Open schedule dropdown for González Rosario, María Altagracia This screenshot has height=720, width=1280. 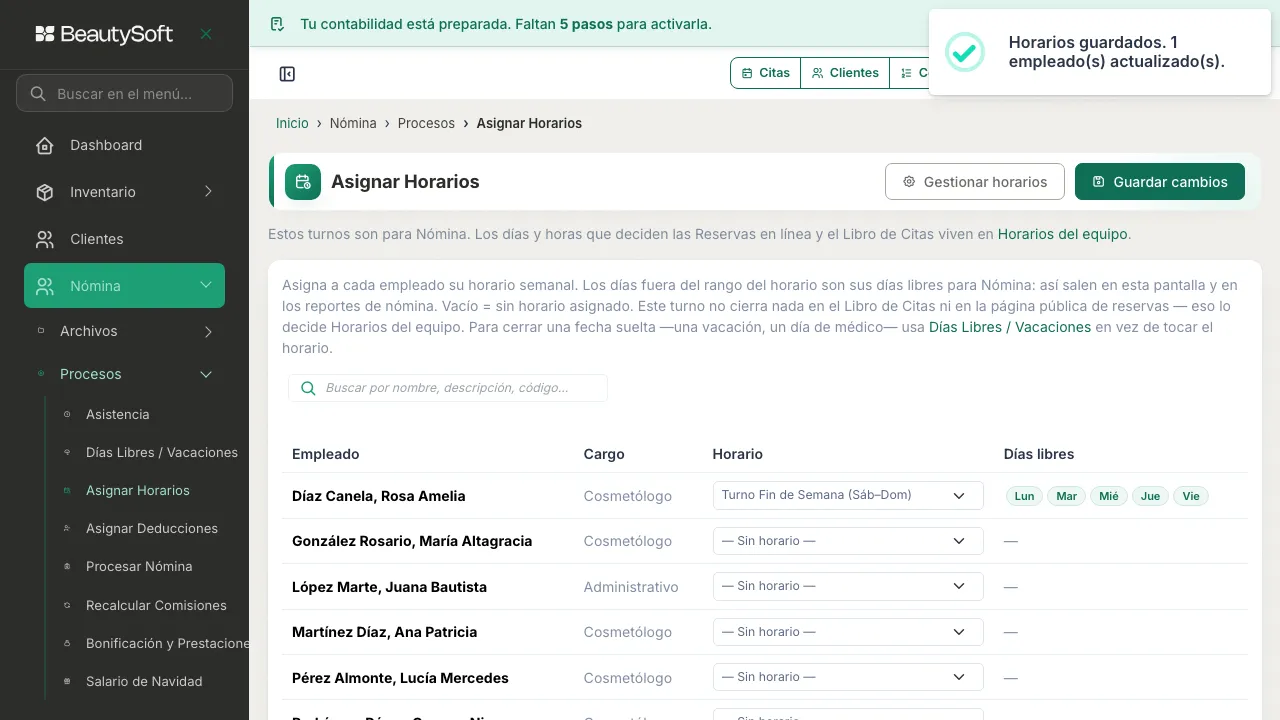coord(848,541)
